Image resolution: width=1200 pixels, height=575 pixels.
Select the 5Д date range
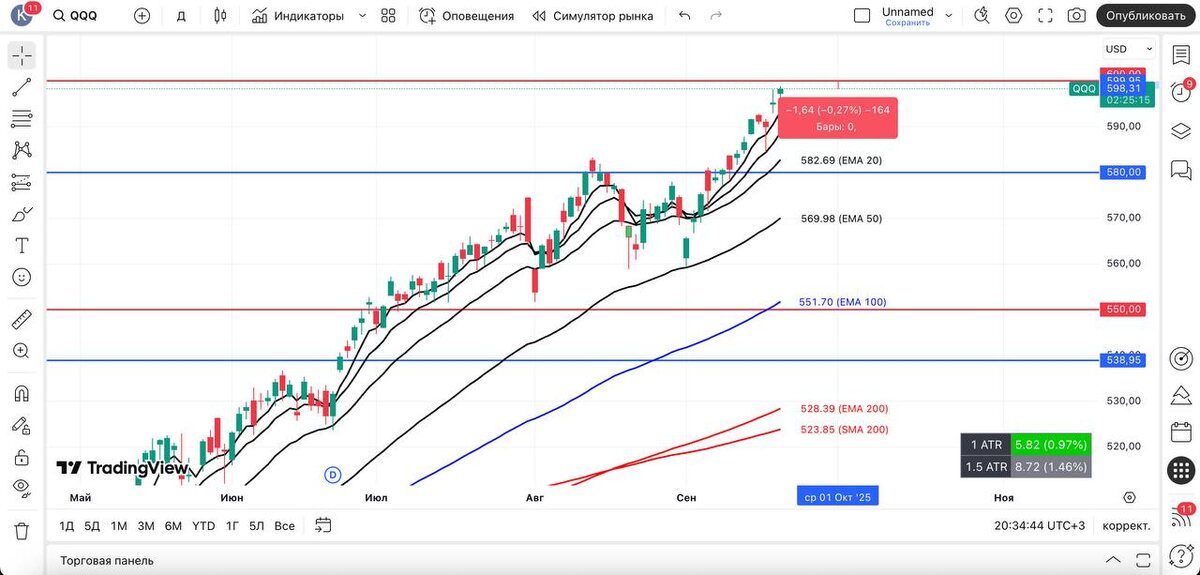tap(92, 525)
